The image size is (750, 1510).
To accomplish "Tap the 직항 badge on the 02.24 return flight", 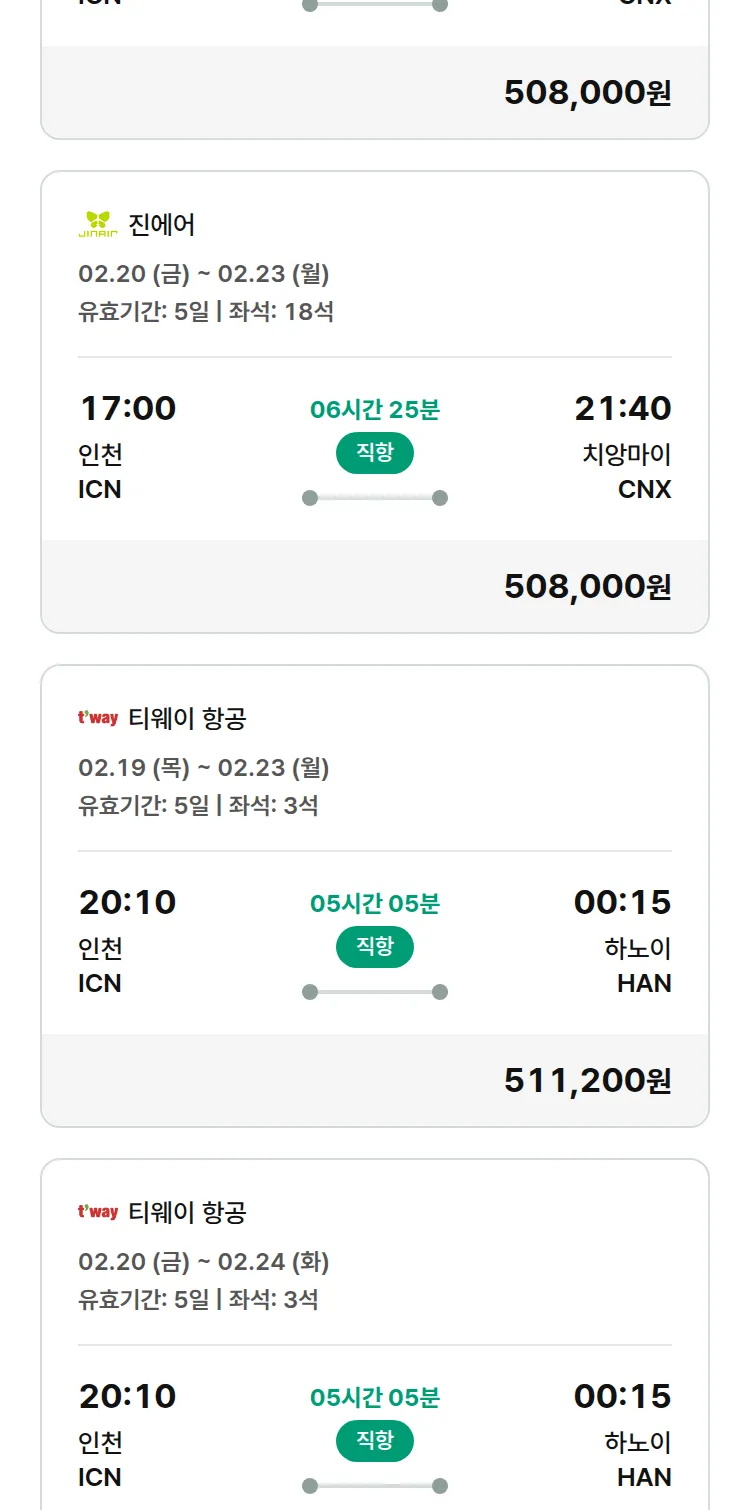I will point(375,1441).
